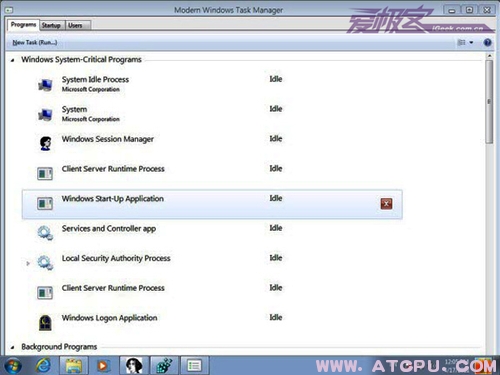This screenshot has height=375, width=500.
Task: Collapse the Background Programs group
Action: (x=13, y=347)
